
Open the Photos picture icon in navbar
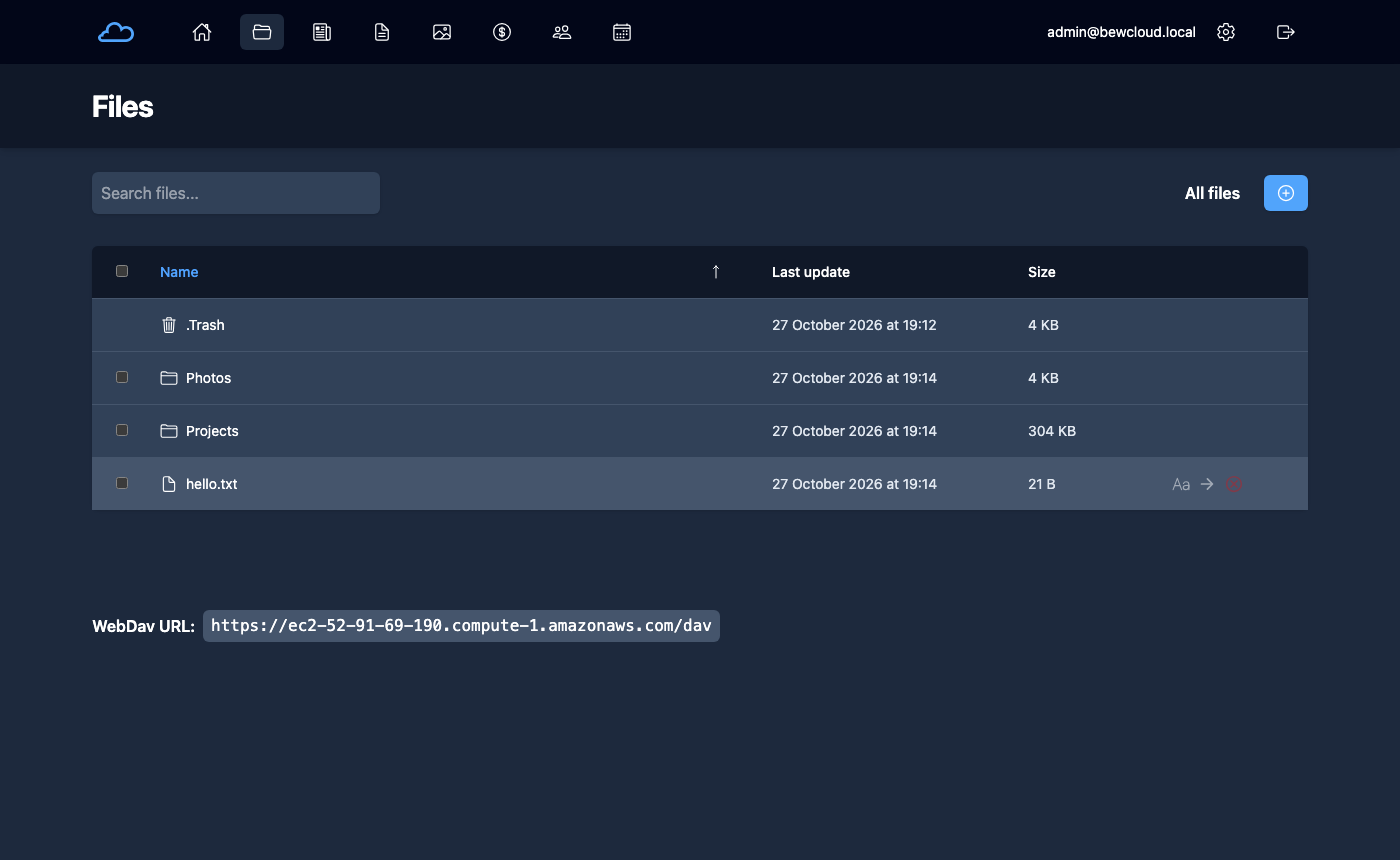pyautogui.click(x=442, y=32)
